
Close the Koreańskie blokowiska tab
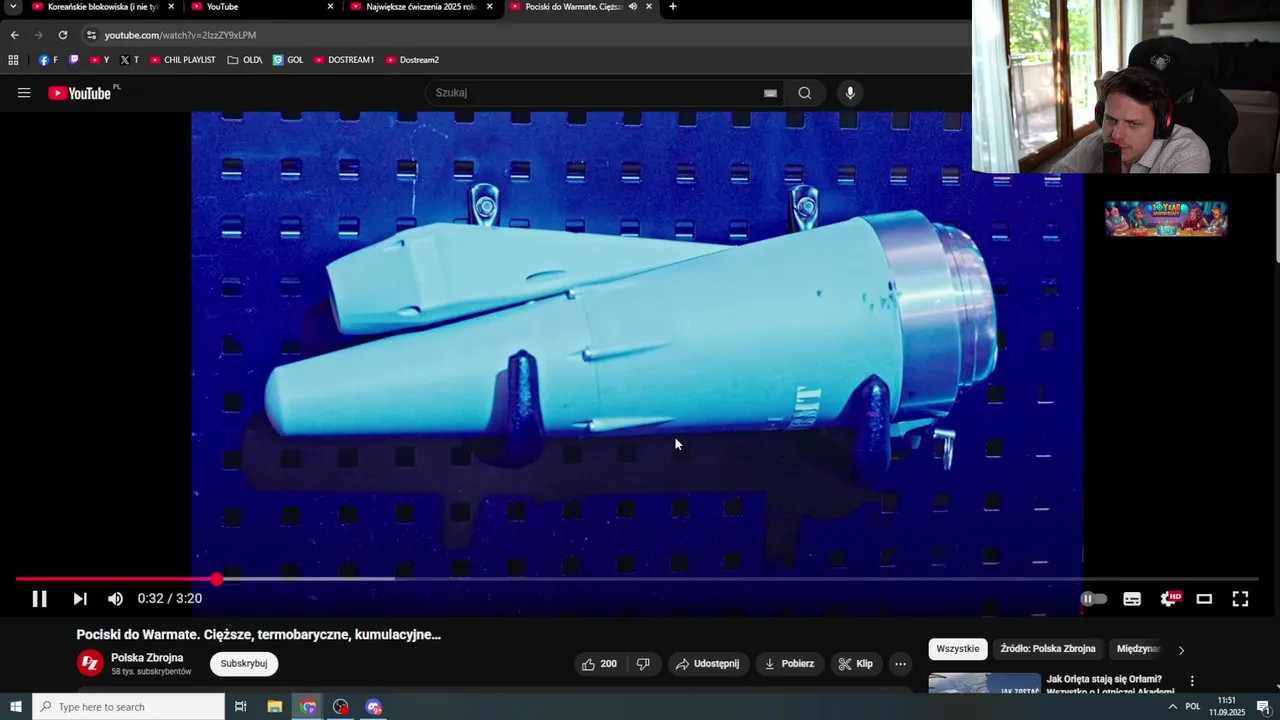click(171, 7)
